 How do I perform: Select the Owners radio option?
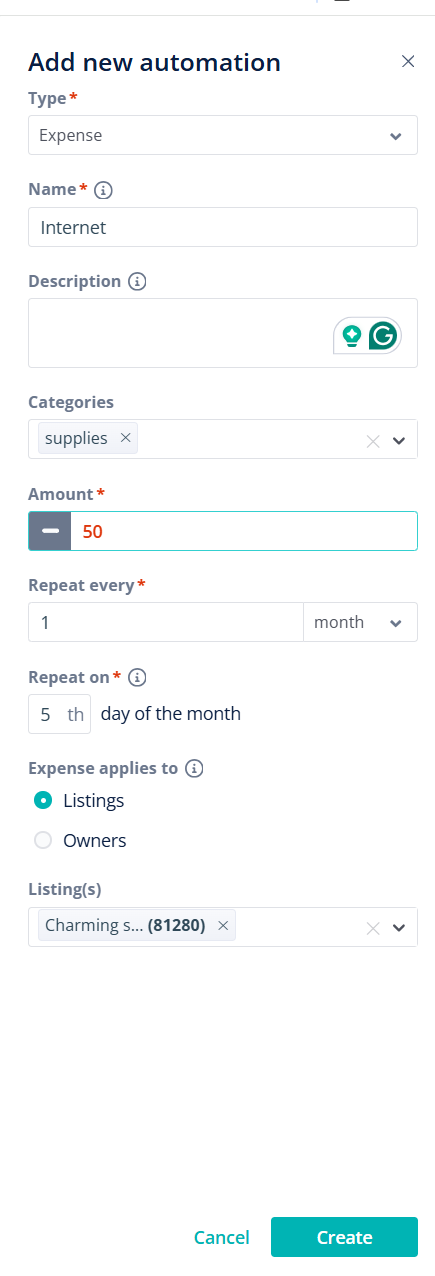point(43,841)
